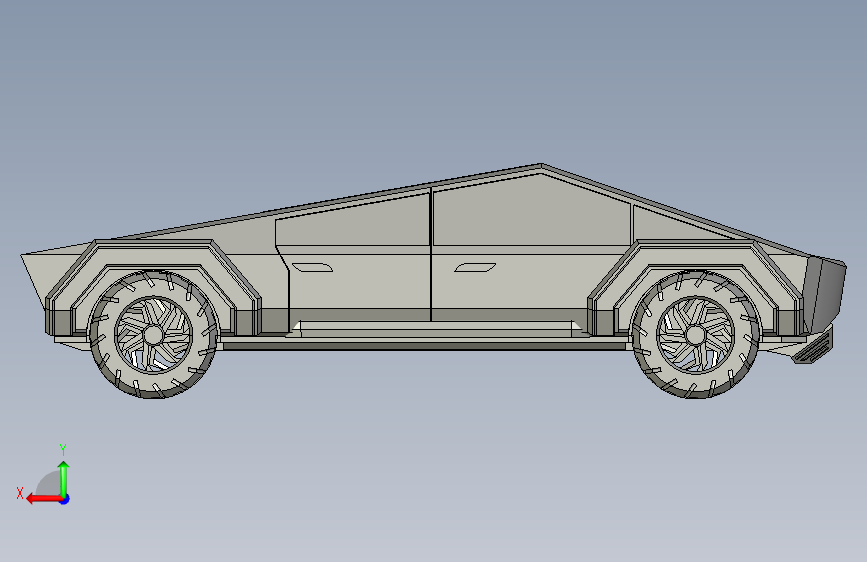Image resolution: width=867 pixels, height=562 pixels.
Task: Click the blue Z axis origin dot
Action: pos(65,499)
